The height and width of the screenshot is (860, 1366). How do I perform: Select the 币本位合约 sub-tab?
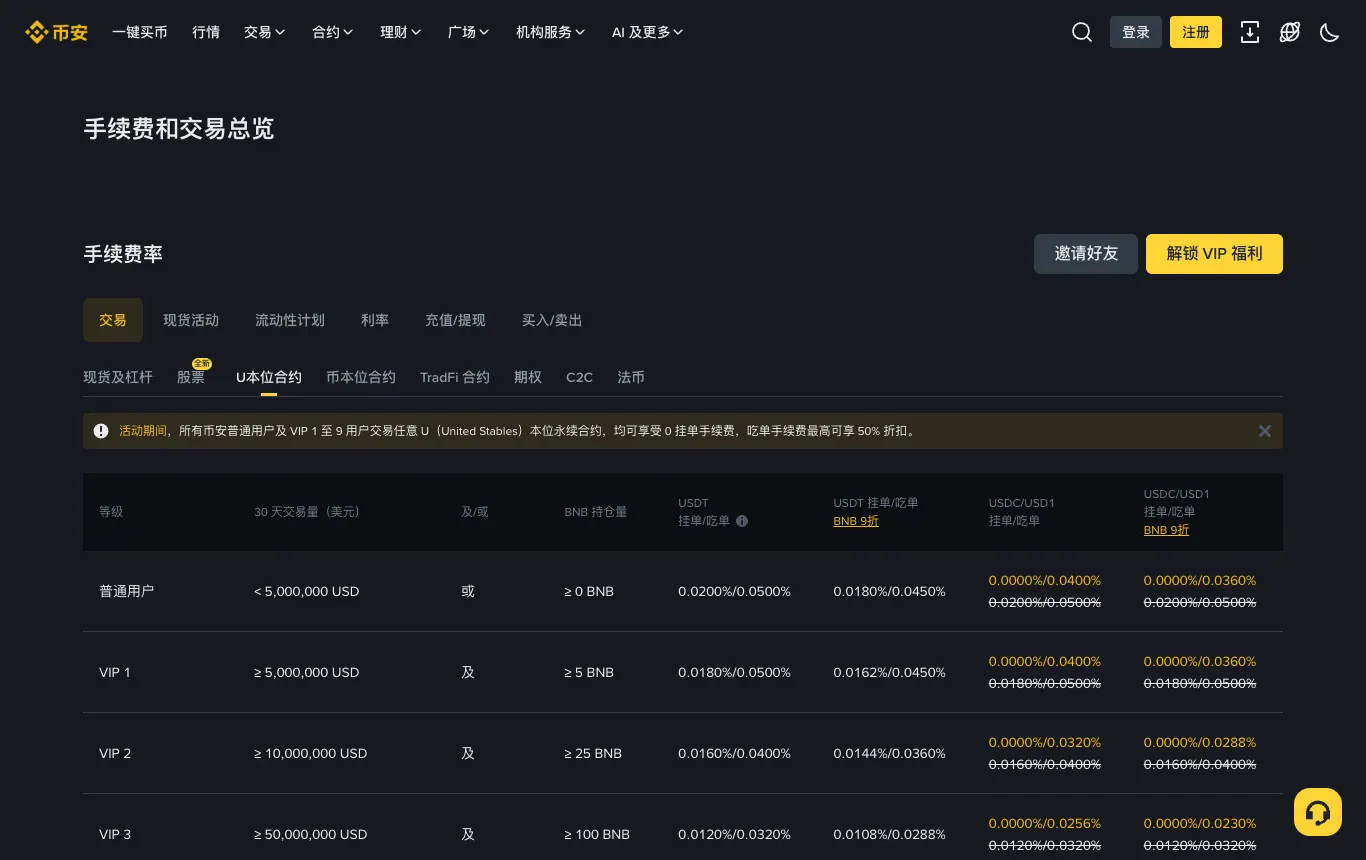point(361,377)
